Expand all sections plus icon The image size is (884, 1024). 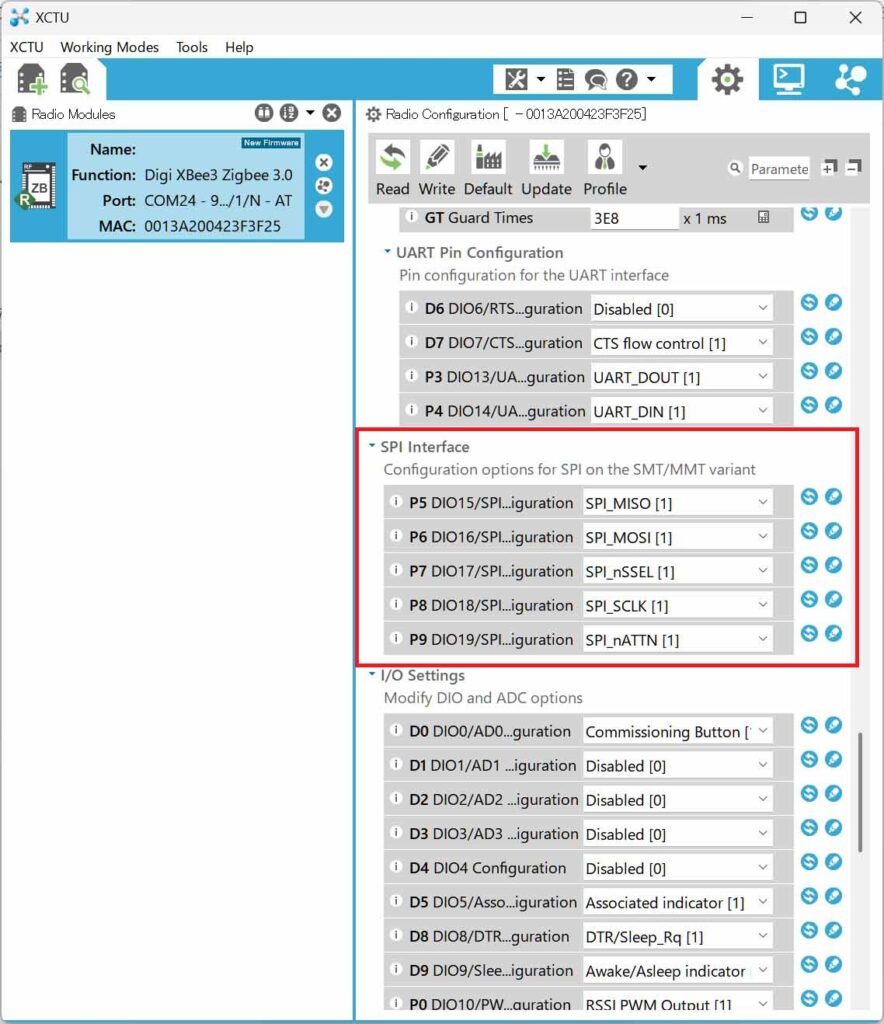tap(829, 168)
